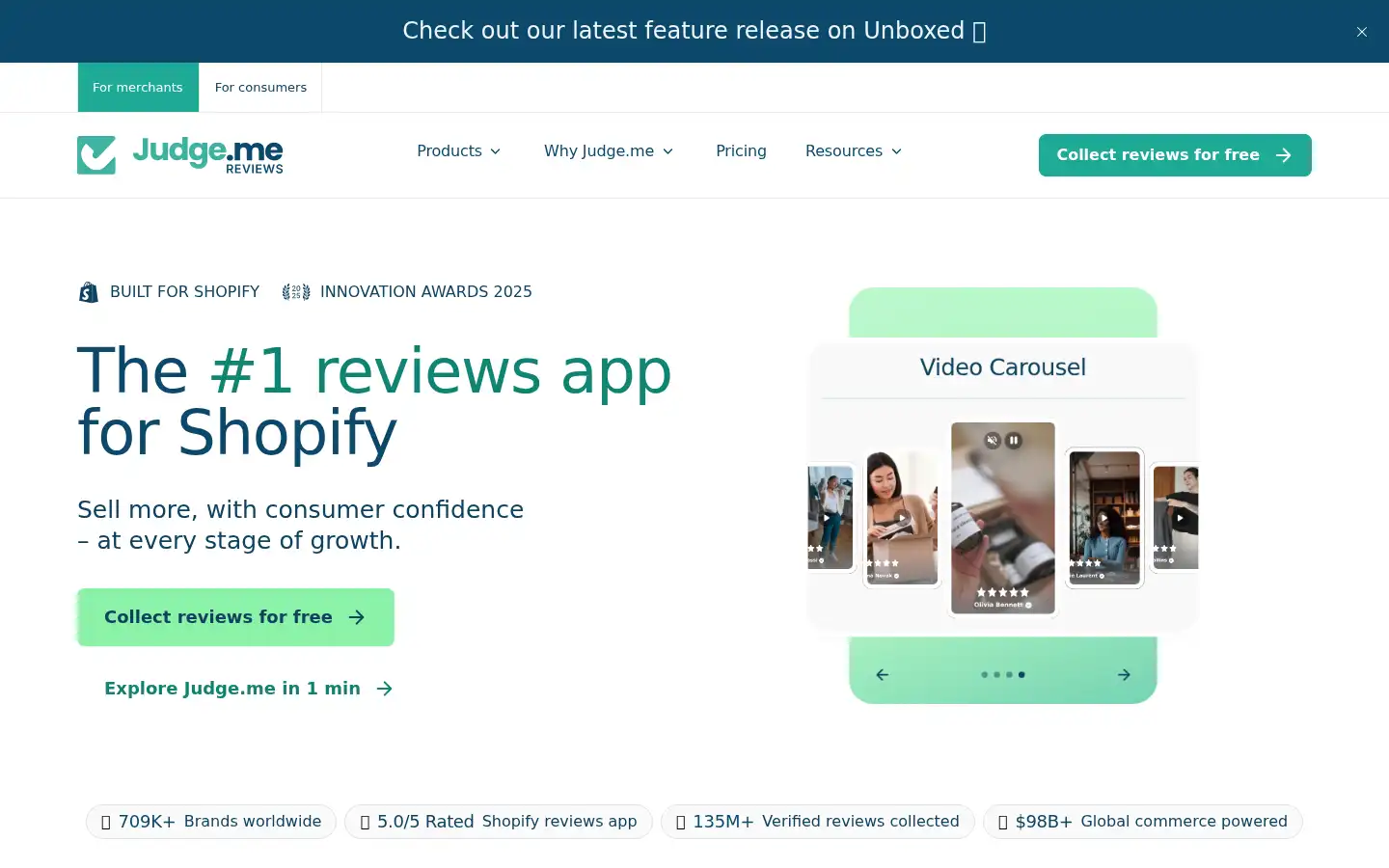Click the hero Collect reviews for free button

235,617
